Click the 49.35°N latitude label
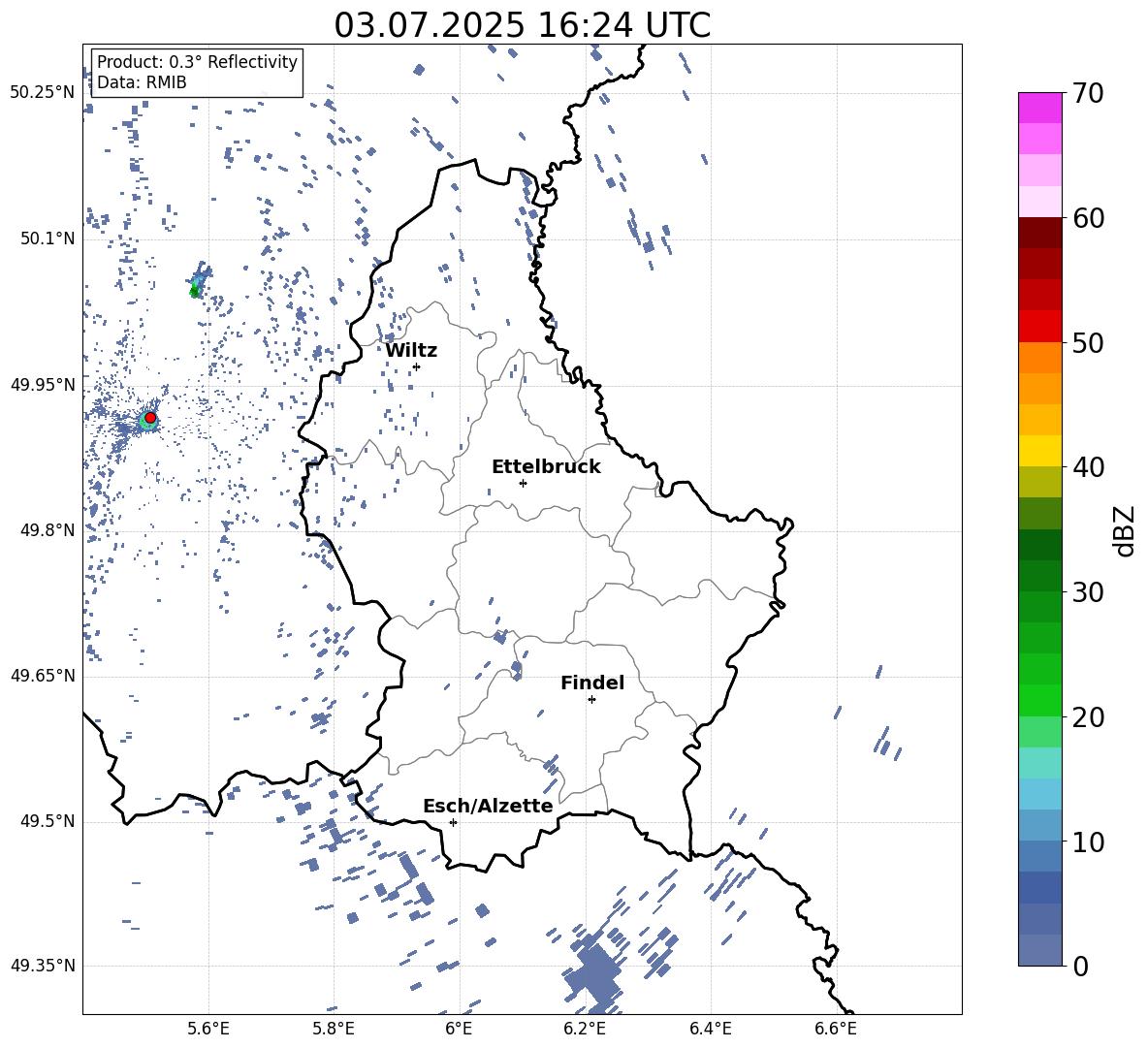 point(43,966)
